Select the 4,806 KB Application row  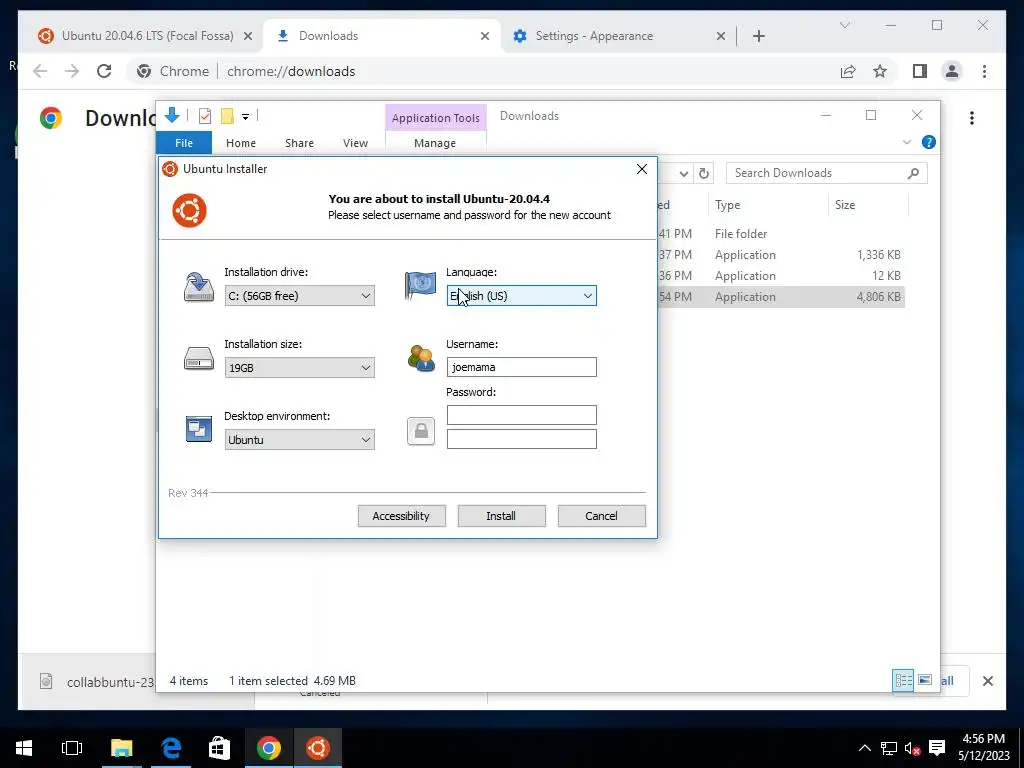click(780, 296)
